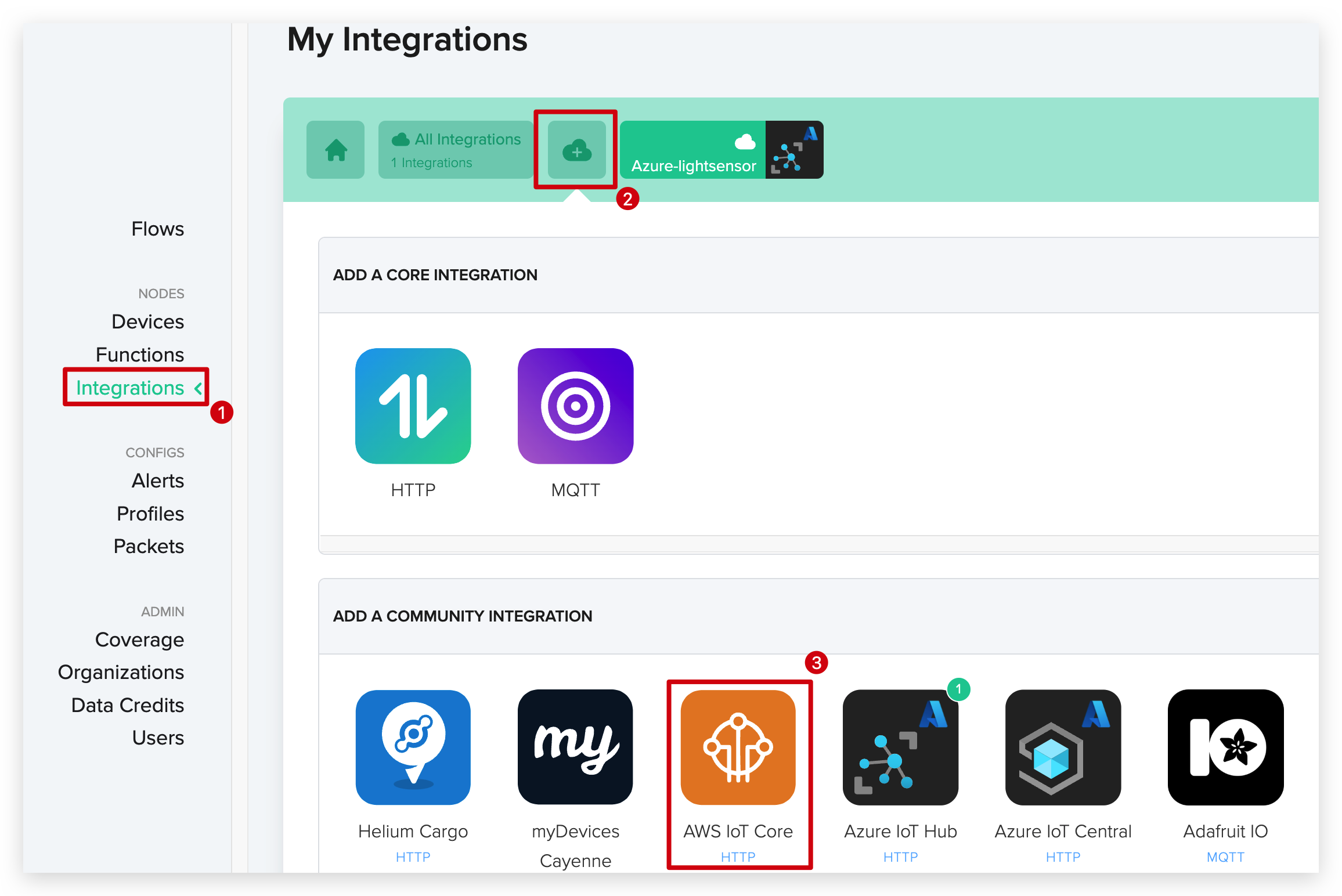Click the add integration cloud-plus icon
The width and height of the screenshot is (1342, 896).
[576, 150]
